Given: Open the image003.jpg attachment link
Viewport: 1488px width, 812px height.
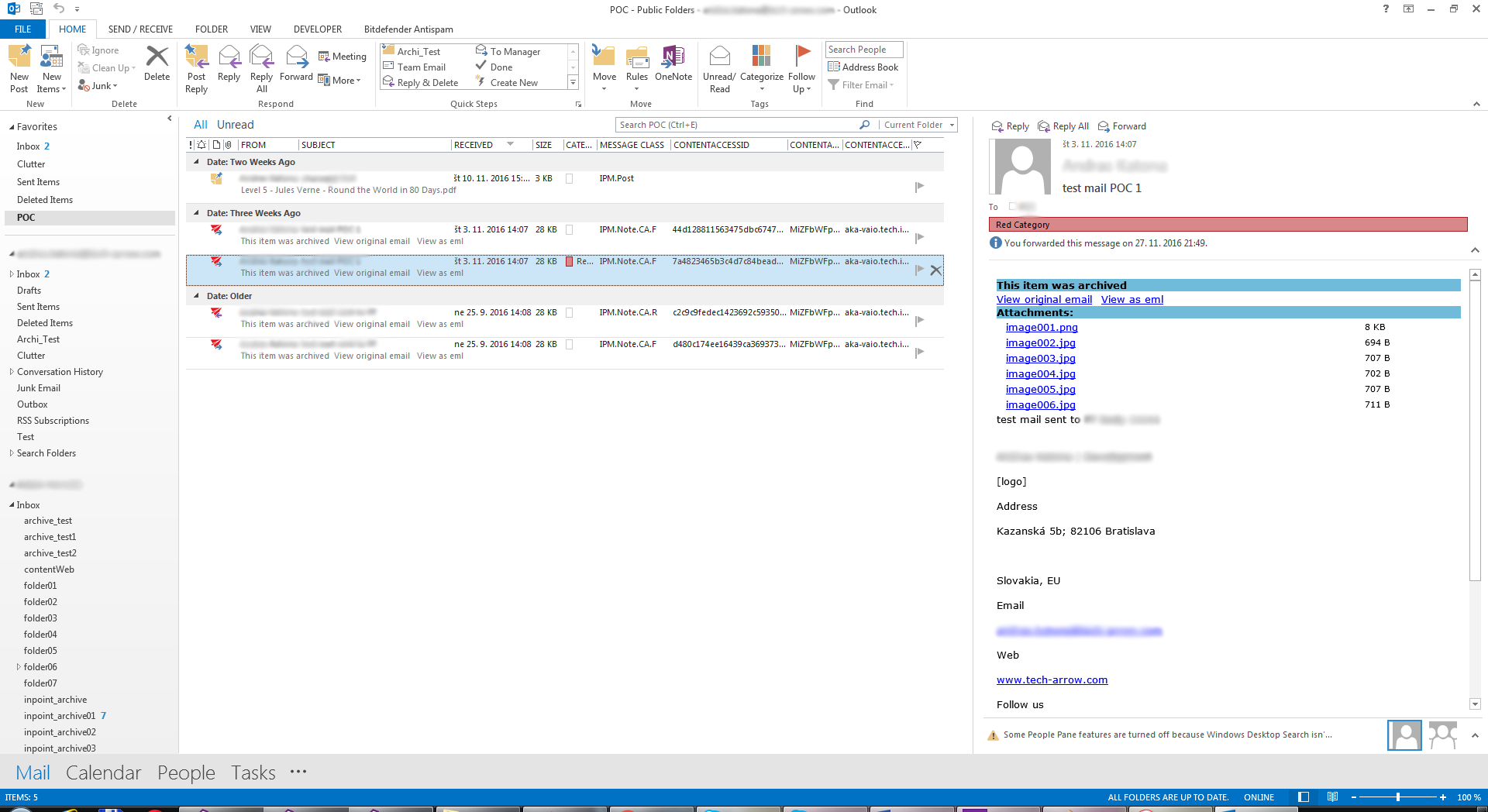Looking at the screenshot, I should (x=1040, y=359).
